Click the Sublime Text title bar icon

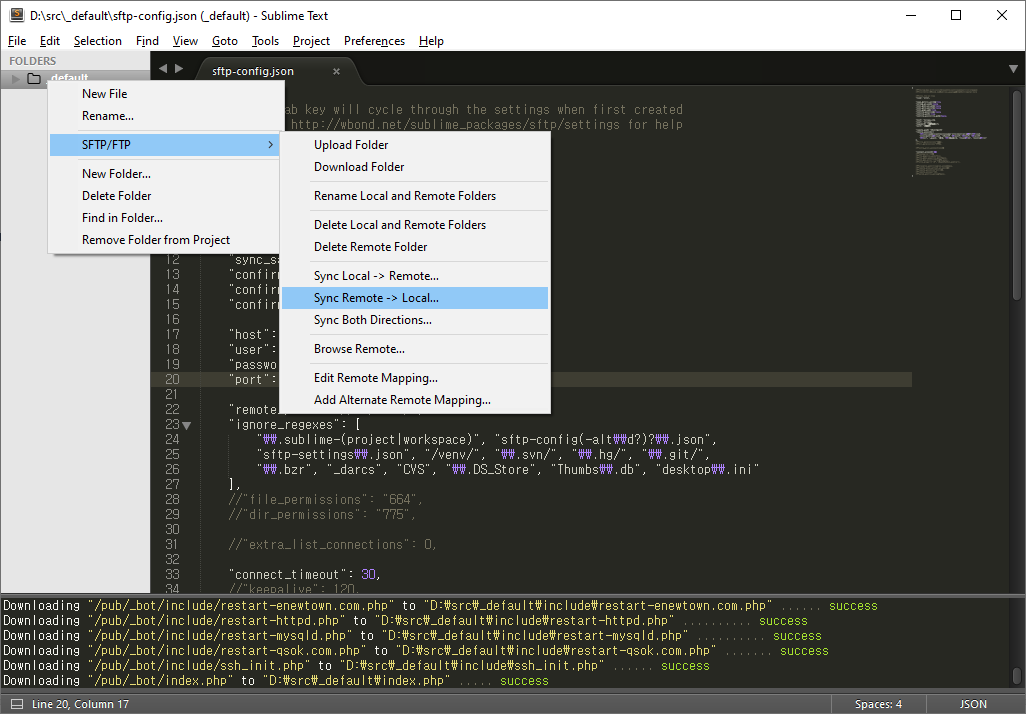(x=16, y=16)
